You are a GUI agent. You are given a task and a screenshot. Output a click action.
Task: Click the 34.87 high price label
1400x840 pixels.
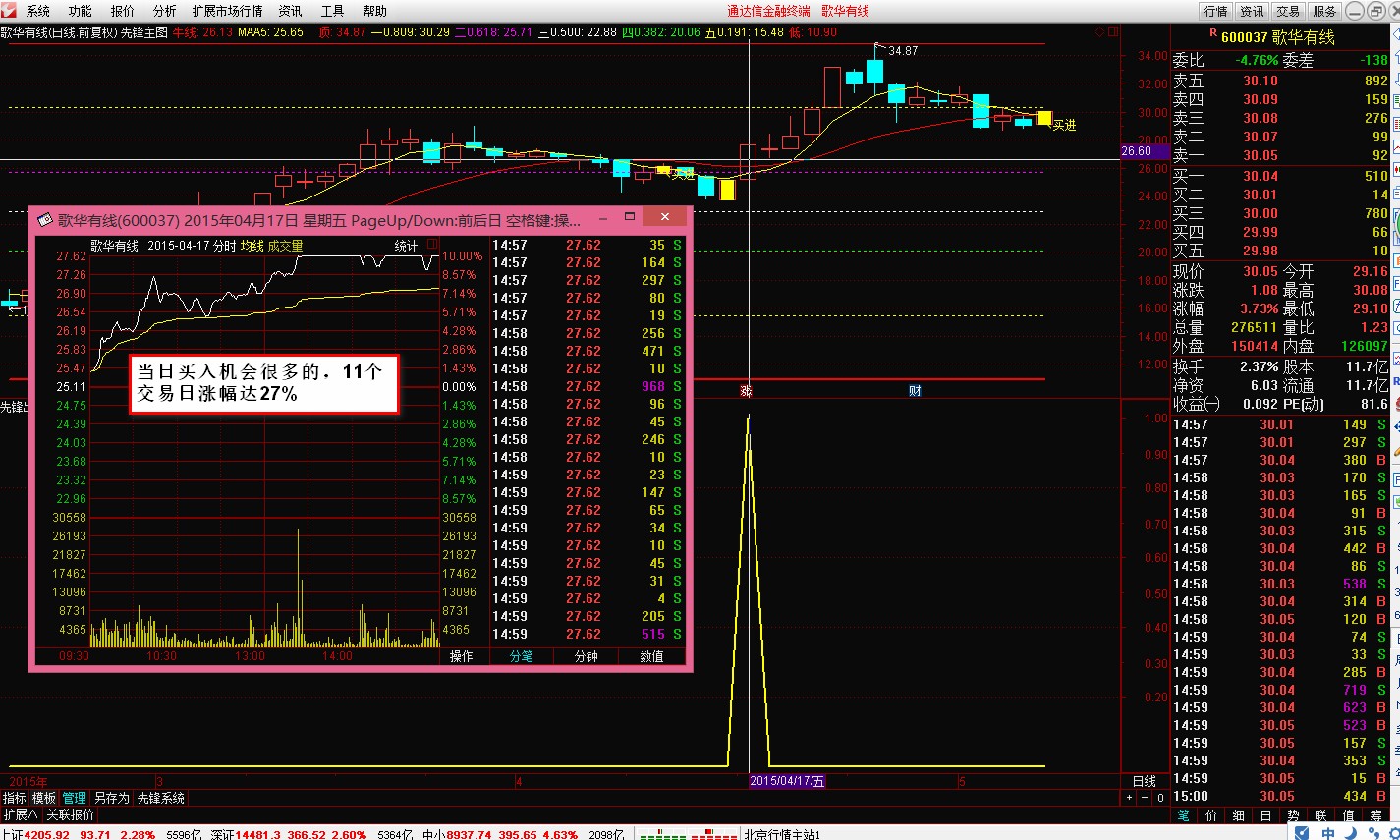coord(903,50)
